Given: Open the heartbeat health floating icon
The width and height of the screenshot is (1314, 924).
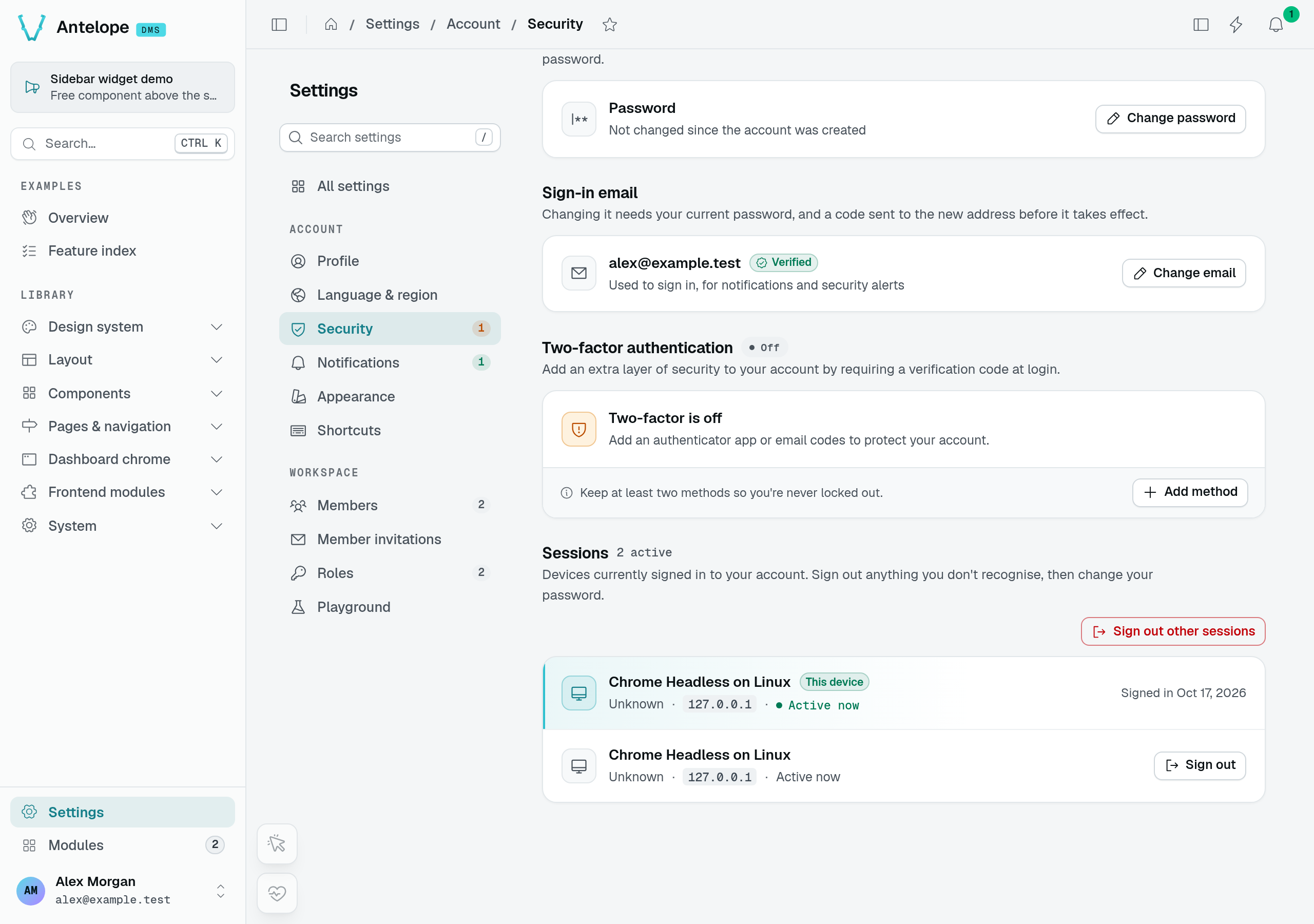Looking at the screenshot, I should click(277, 893).
